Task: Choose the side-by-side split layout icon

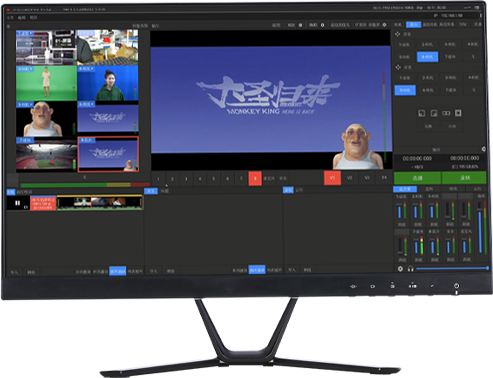Action: [446, 113]
